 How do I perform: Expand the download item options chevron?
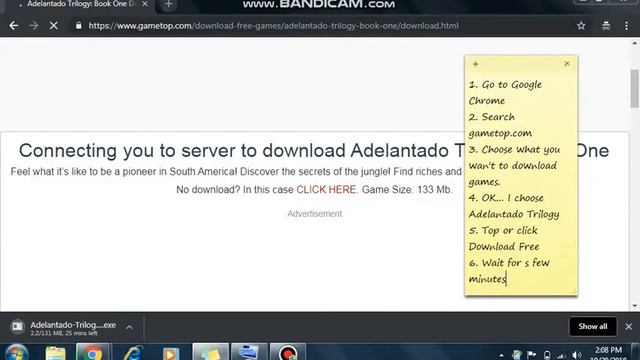[x=129, y=327]
